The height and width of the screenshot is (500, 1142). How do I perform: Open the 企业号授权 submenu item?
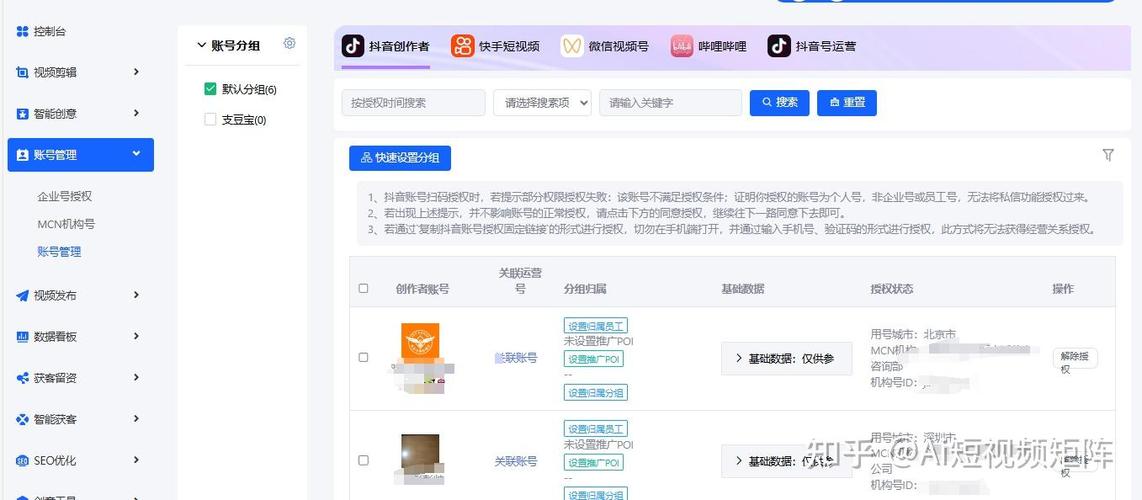coord(65,197)
